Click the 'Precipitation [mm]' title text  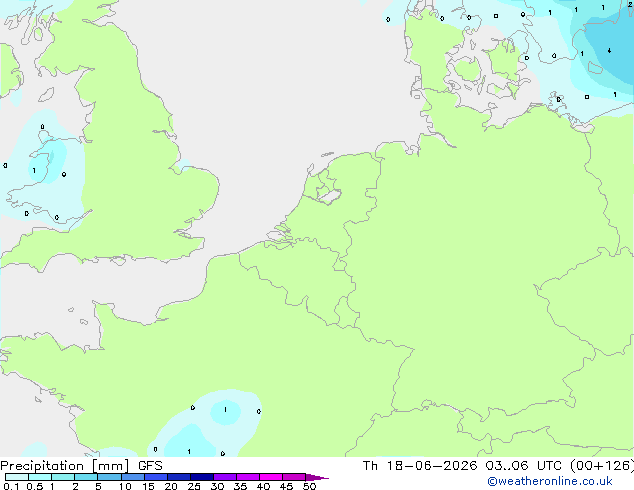coord(65,466)
